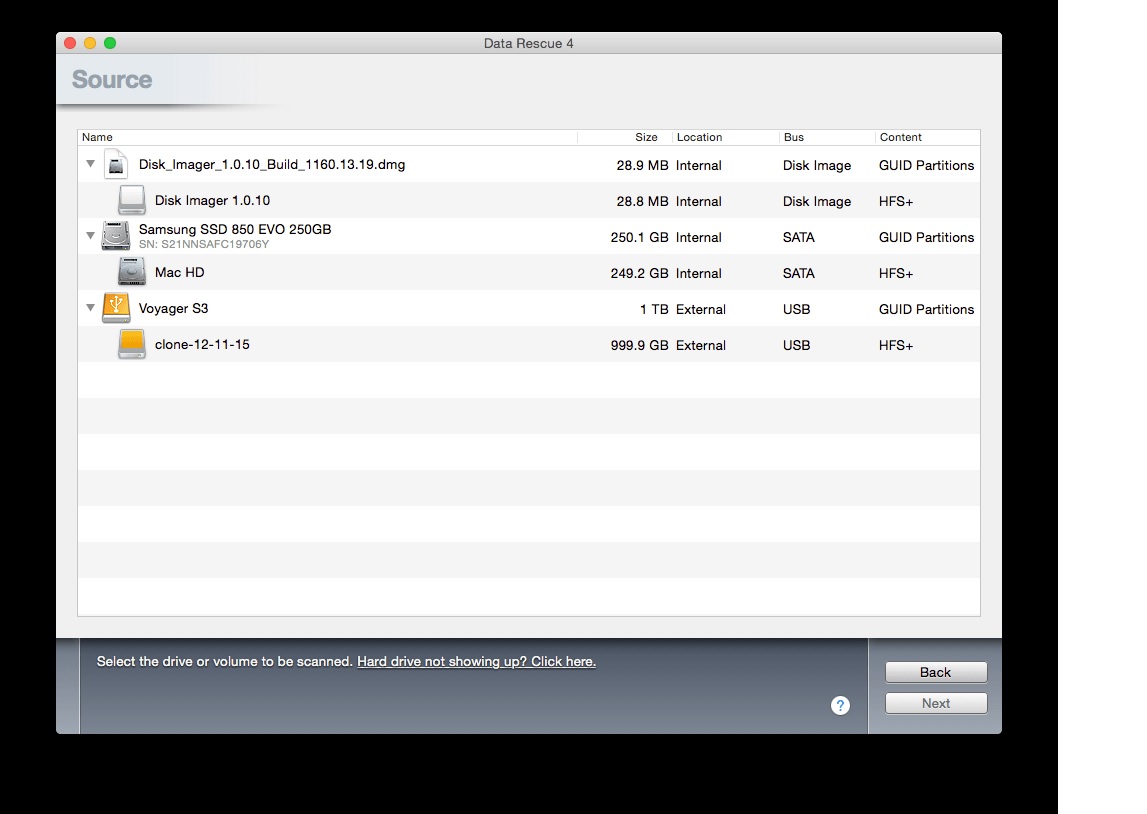The image size is (1147, 814).
Task: Click the Samsung SSD 850 EVO drive icon
Action: tap(116, 235)
